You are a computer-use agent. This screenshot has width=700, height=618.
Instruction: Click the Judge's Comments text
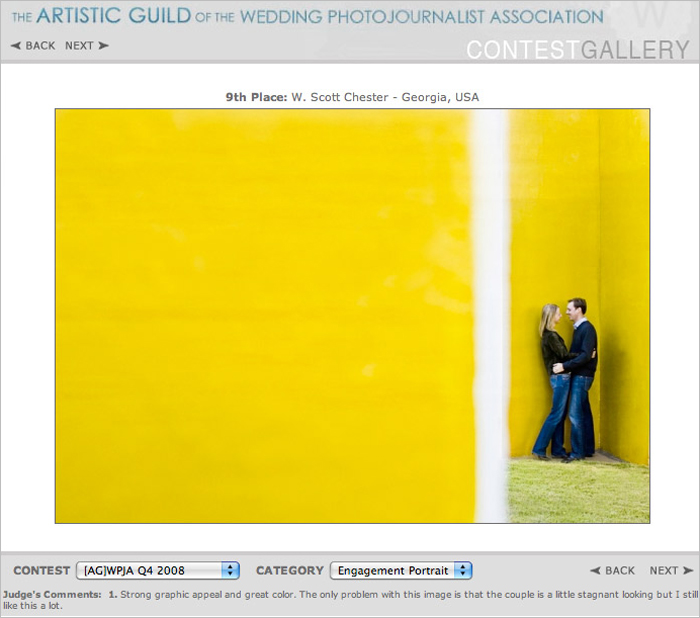click(x=350, y=600)
